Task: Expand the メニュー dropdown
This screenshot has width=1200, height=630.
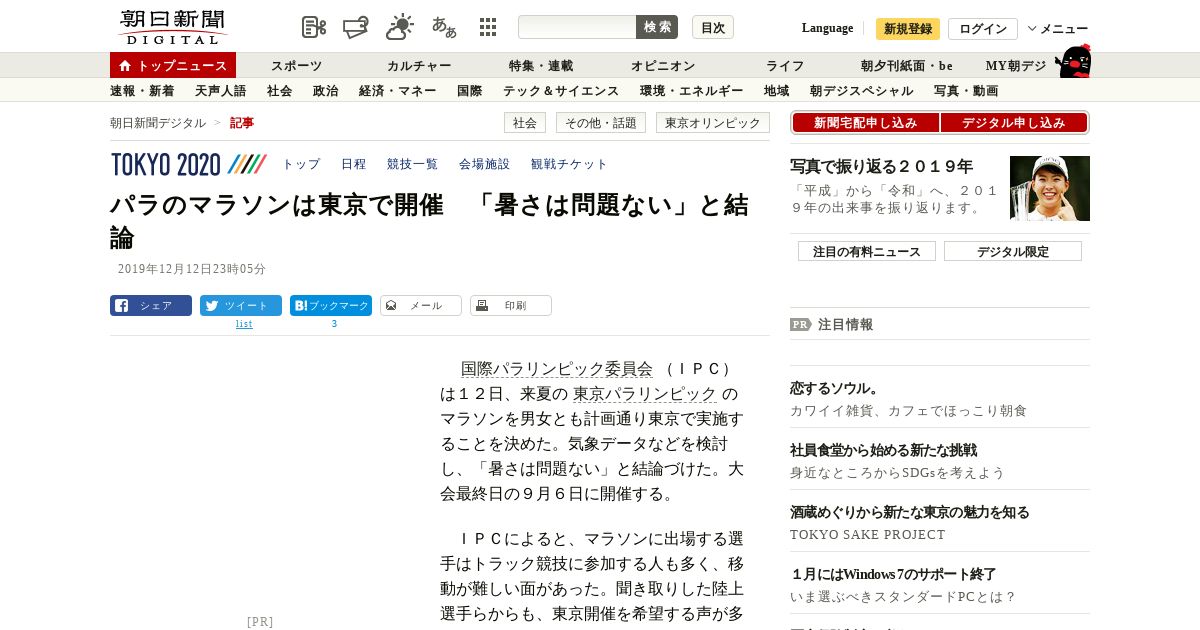Action: pos(1058,28)
